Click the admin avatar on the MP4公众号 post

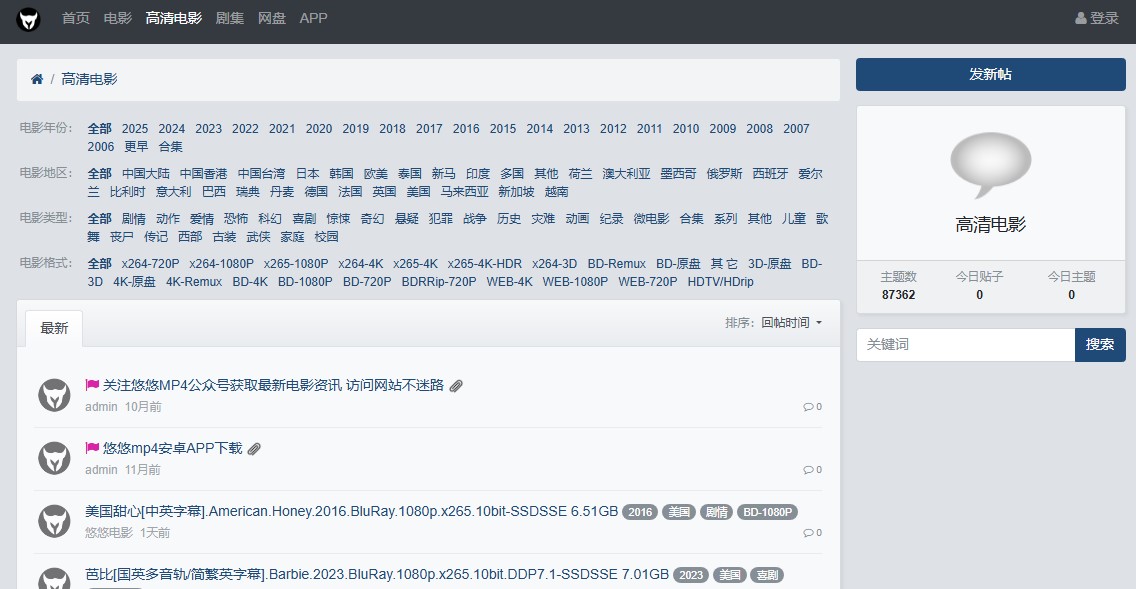point(54,395)
